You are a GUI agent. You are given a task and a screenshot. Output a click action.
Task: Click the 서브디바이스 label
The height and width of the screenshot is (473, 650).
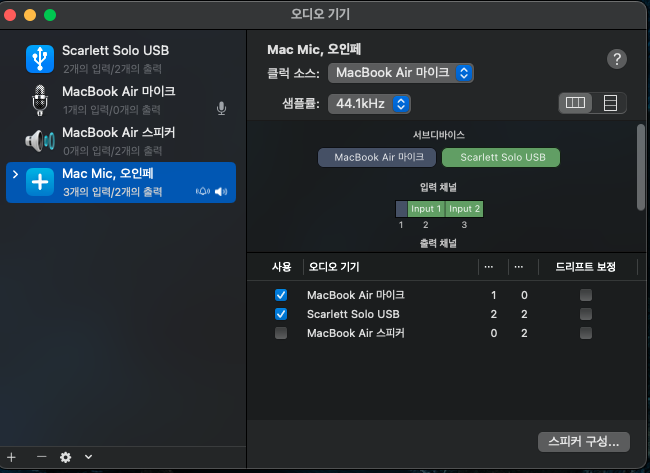click(x=439, y=135)
